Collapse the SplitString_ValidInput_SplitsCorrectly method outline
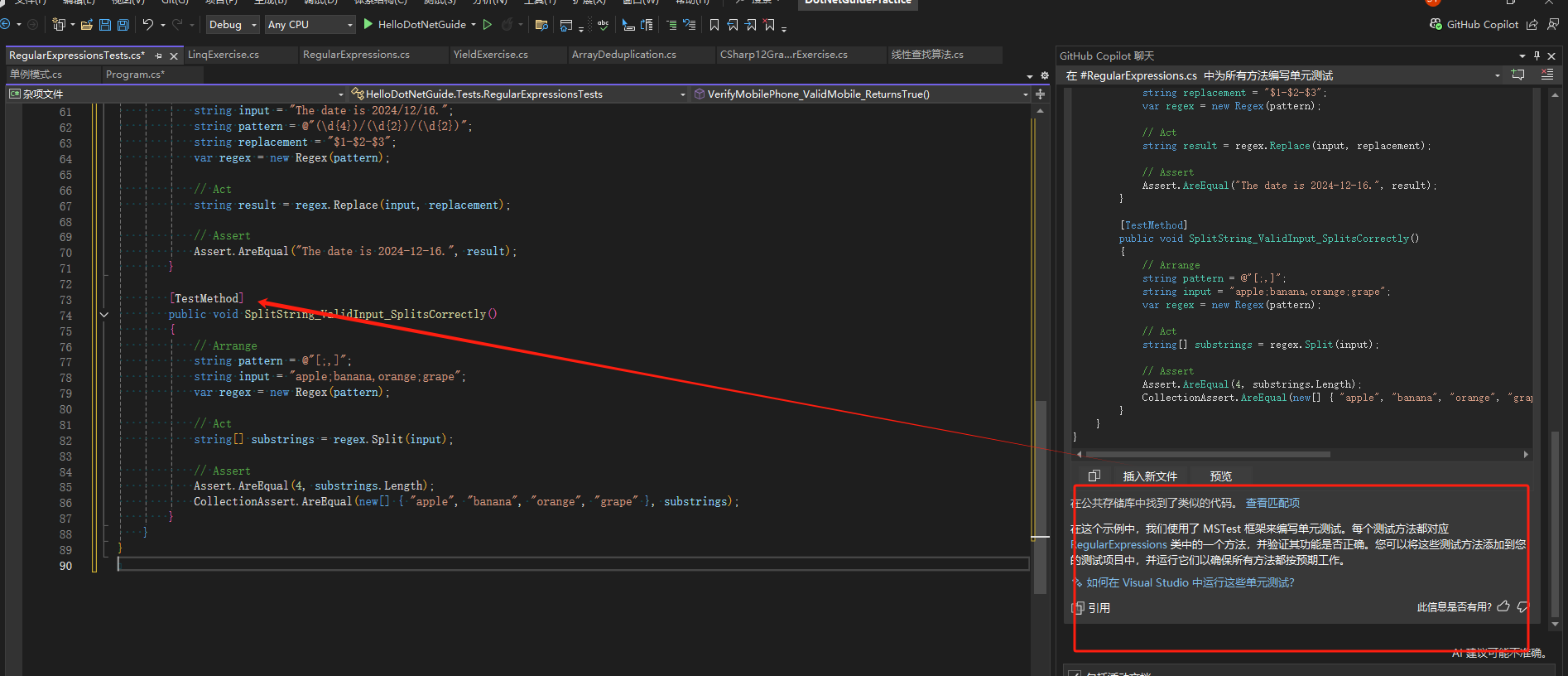The image size is (1568, 676). [x=103, y=315]
